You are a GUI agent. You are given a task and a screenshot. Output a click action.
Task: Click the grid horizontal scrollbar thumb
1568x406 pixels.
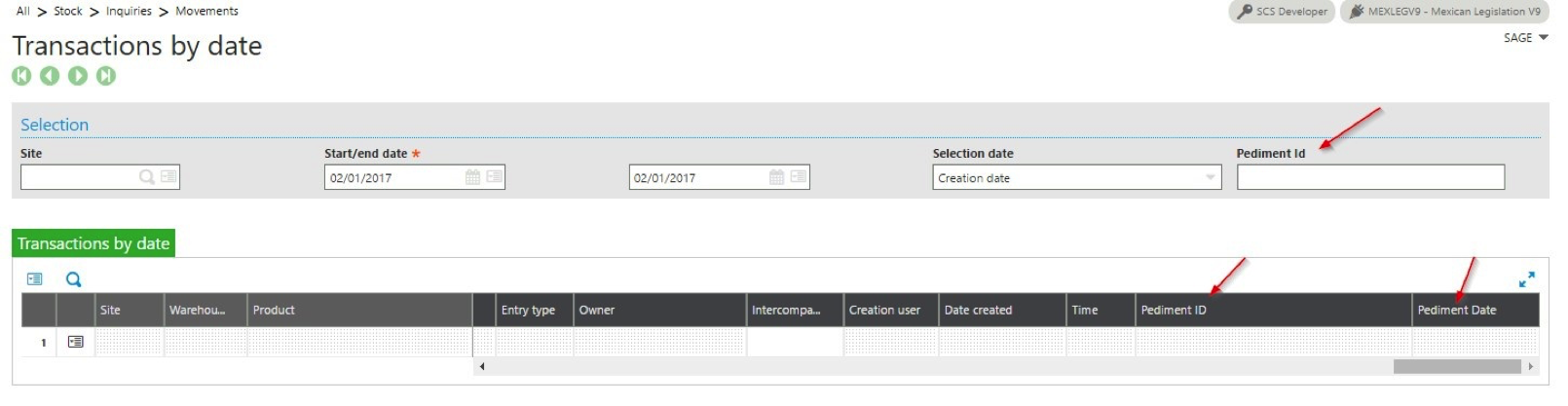[1457, 366]
